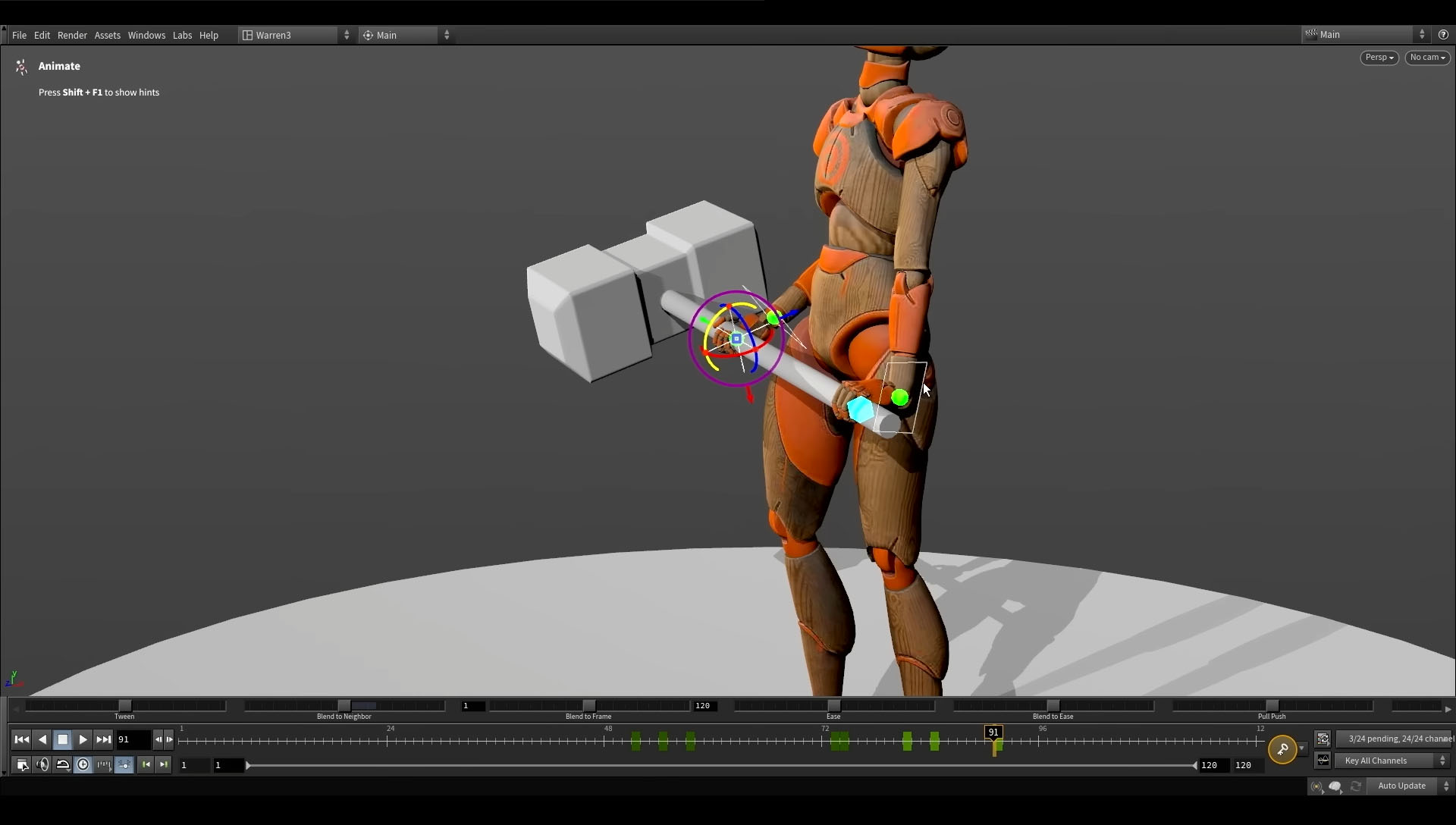Open the playbar ruler options icon
This screenshot has height=825, width=1456.
tap(104, 764)
